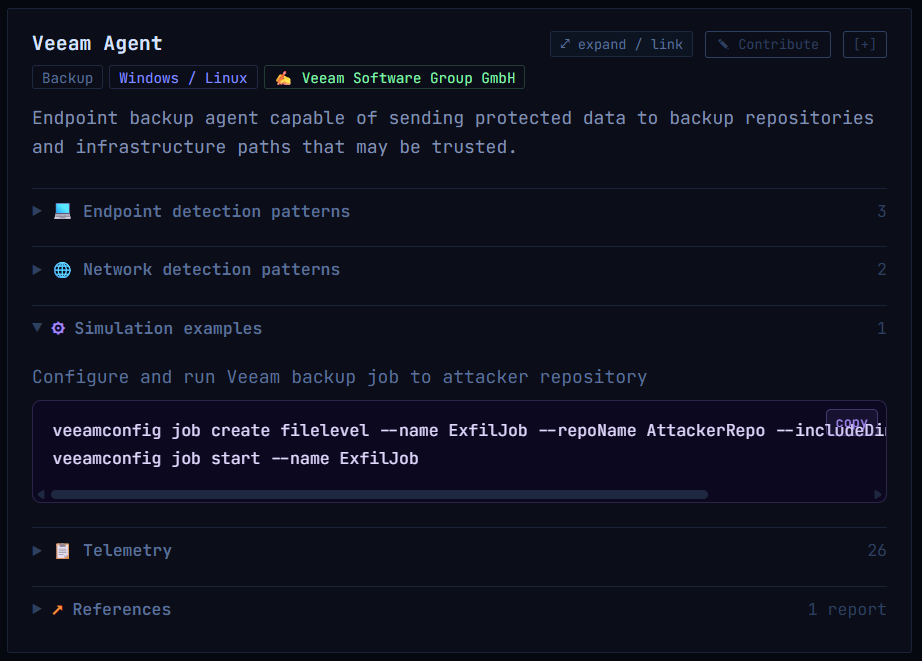Click the orange arrow icon beside References
The width and height of the screenshot is (922, 661).
tap(58, 610)
